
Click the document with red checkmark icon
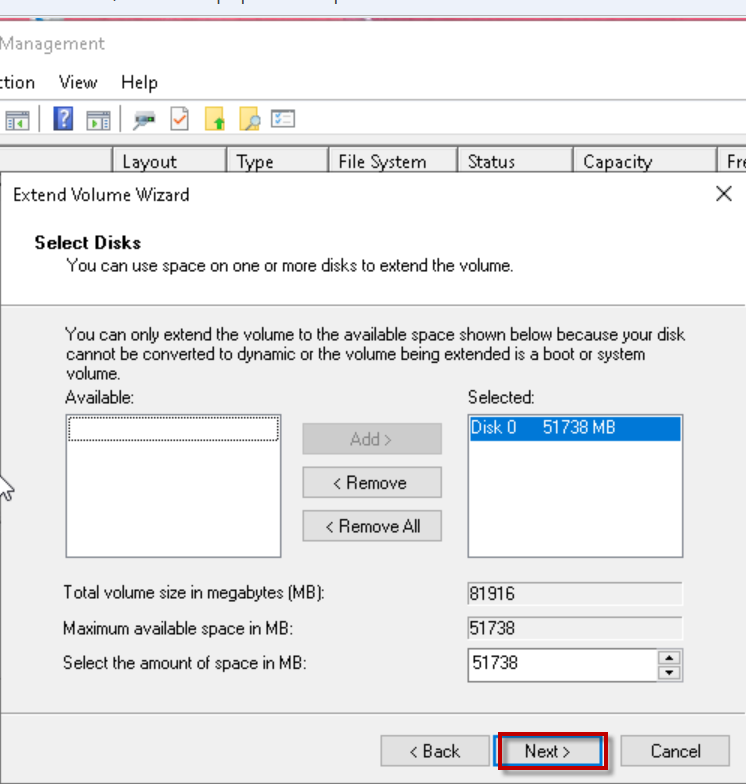click(180, 120)
